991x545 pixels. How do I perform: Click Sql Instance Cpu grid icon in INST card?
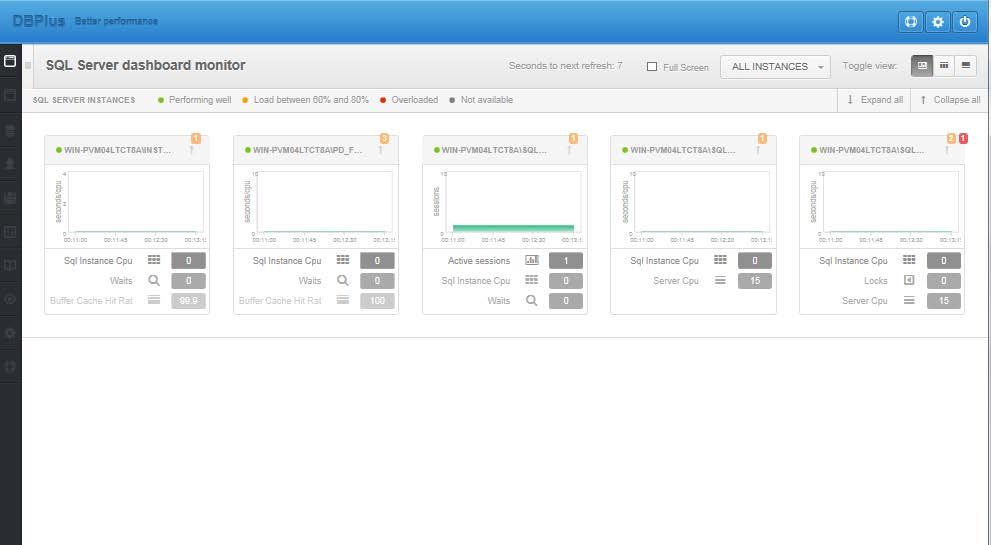click(x=154, y=260)
